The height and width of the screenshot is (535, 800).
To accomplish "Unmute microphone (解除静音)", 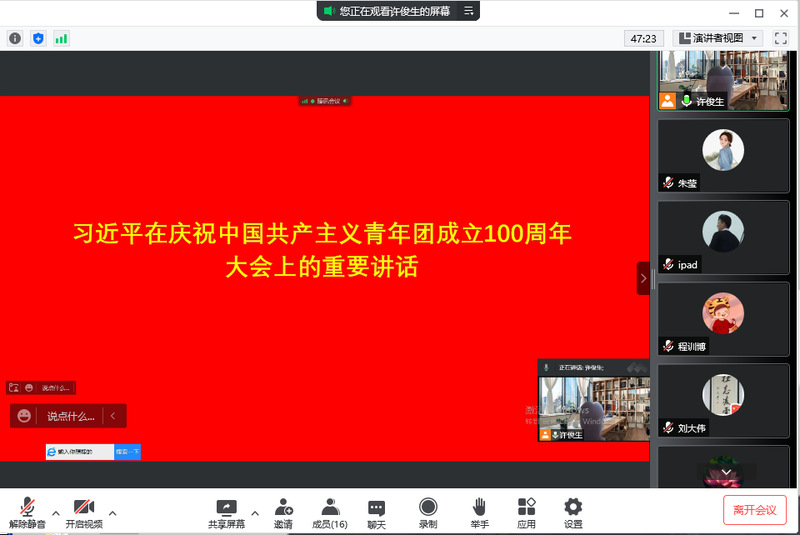I will point(27,513).
